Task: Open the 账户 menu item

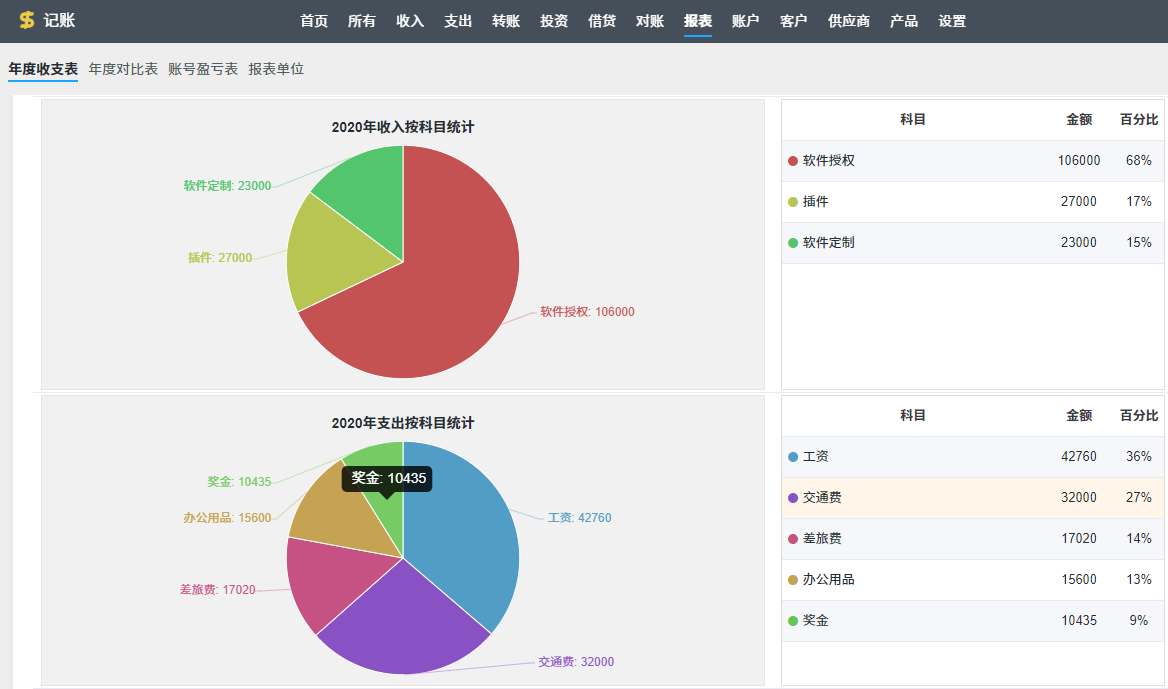Action: tap(746, 21)
